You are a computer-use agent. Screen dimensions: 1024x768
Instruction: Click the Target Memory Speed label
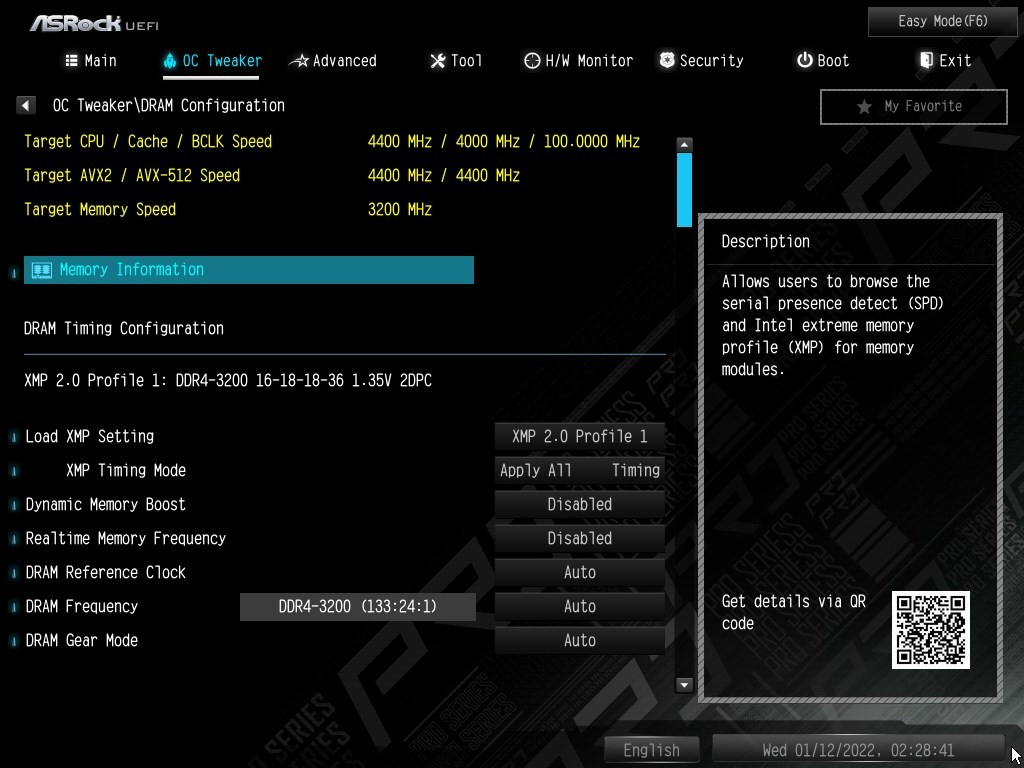point(100,210)
